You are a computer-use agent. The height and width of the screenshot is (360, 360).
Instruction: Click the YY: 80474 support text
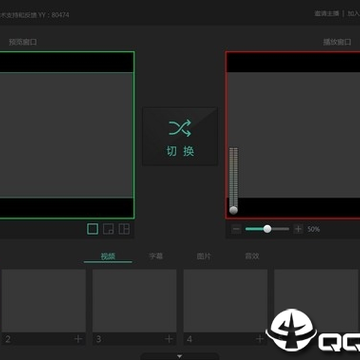pos(35,15)
